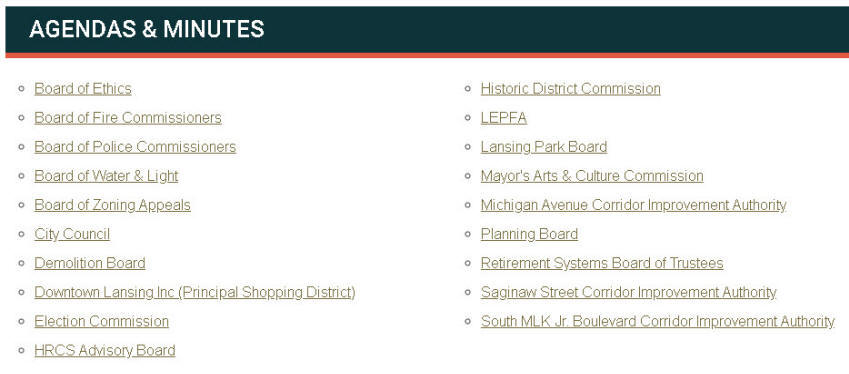
Task: Select Michigan Avenue Corridor Improvement Authority
Action: point(634,206)
